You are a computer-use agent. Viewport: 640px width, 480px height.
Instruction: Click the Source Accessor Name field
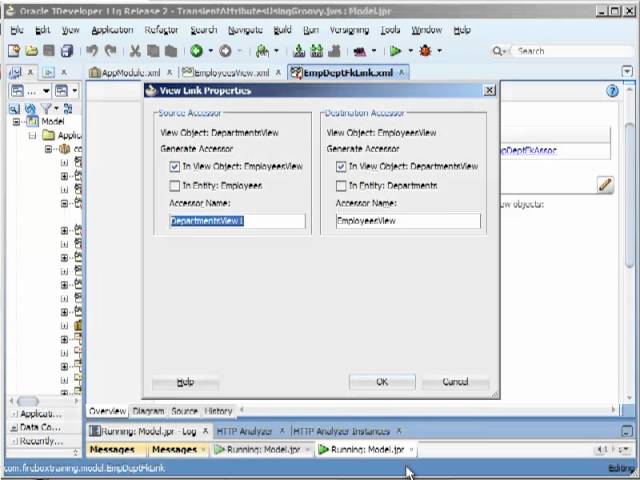coord(237,221)
